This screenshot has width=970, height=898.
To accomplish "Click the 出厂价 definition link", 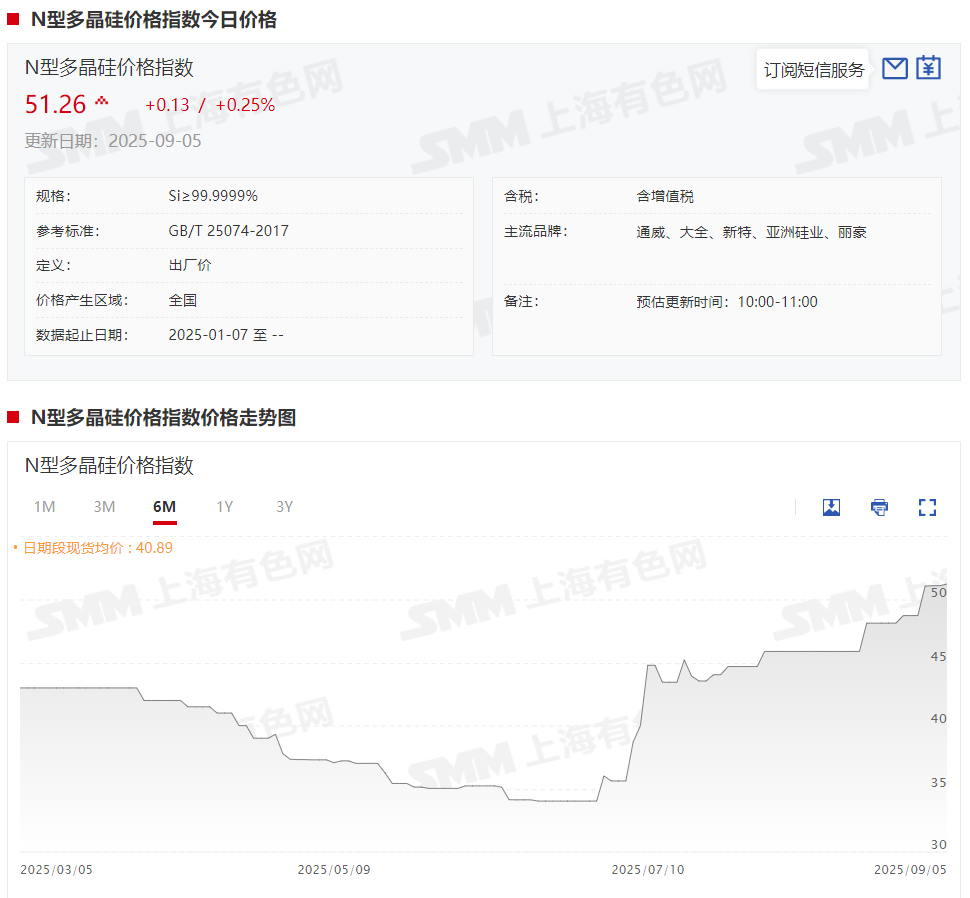I will tap(190, 266).
